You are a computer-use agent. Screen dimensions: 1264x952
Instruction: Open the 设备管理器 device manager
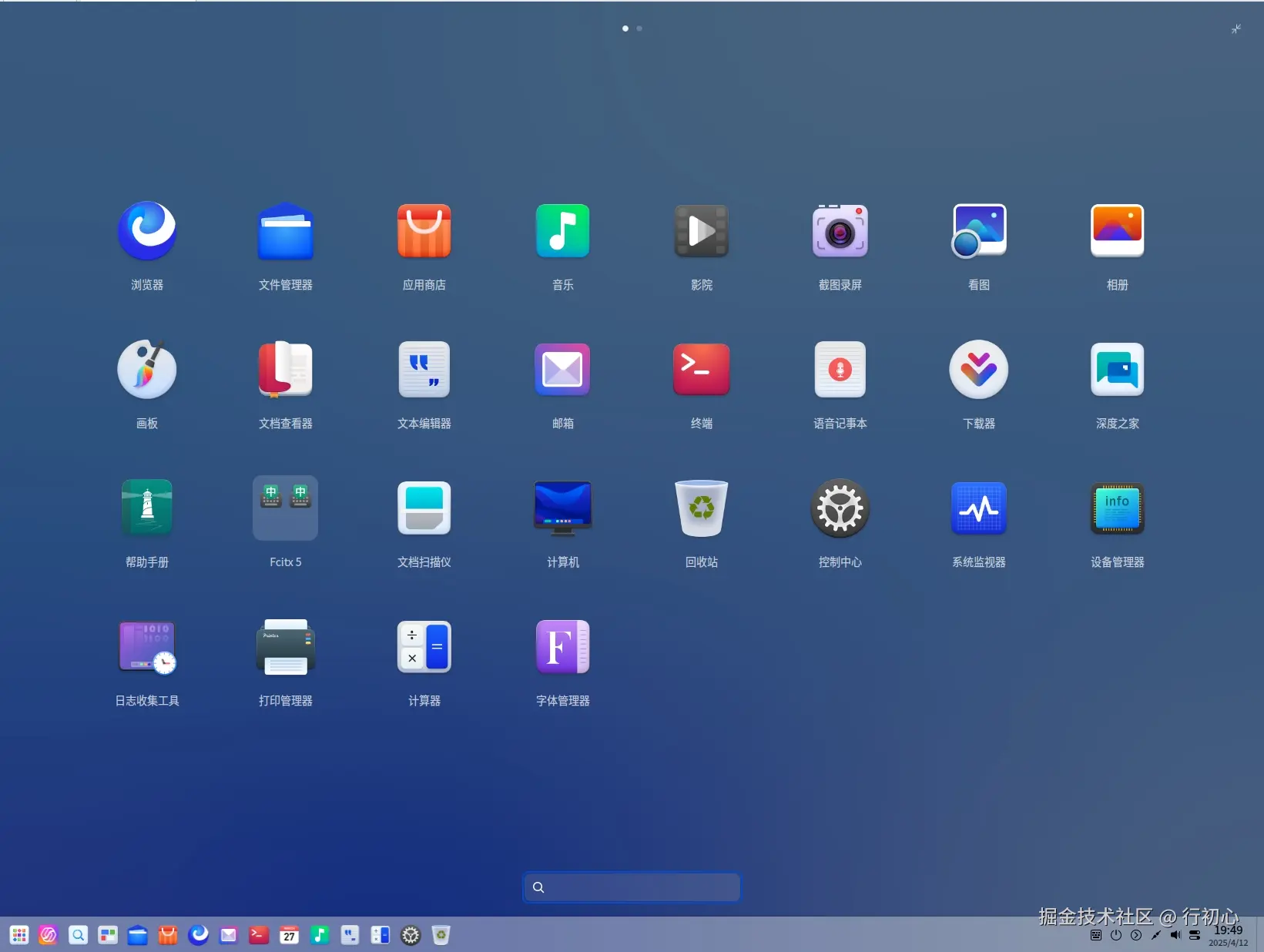point(1118,508)
